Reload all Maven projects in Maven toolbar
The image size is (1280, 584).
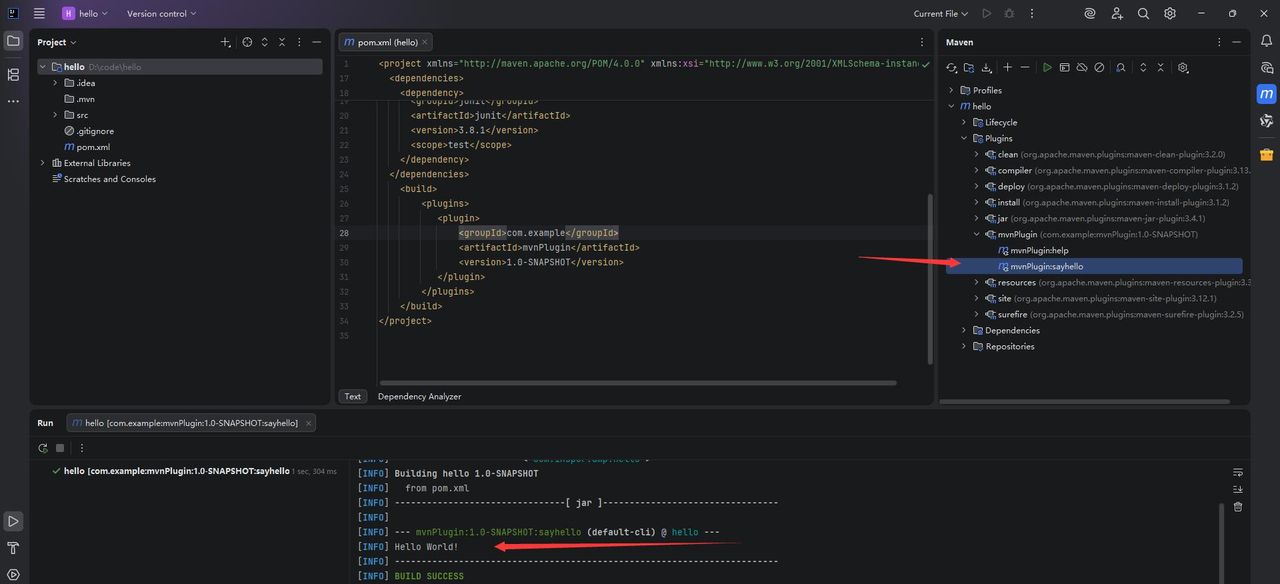click(x=952, y=68)
